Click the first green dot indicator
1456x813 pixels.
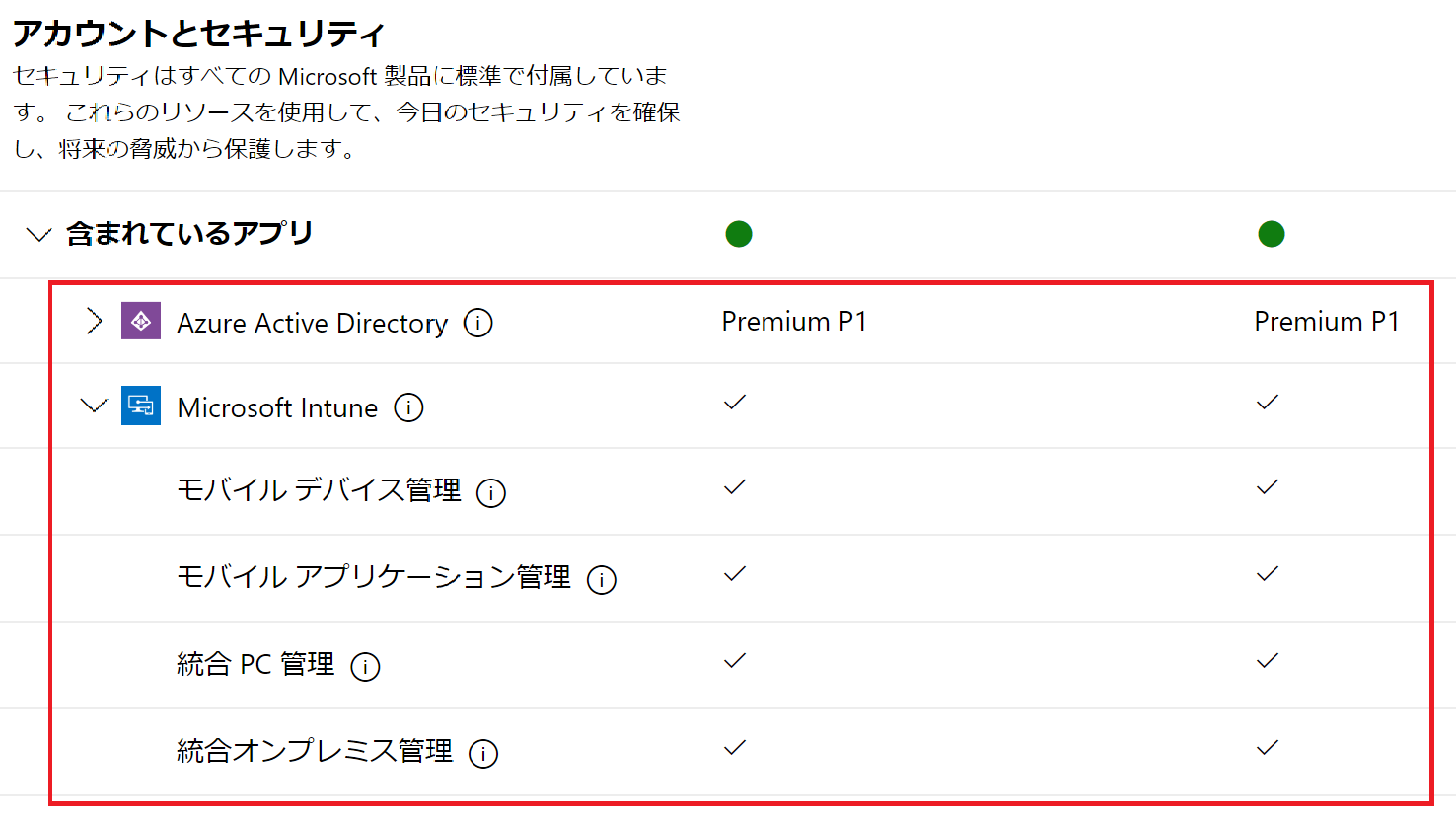click(739, 234)
